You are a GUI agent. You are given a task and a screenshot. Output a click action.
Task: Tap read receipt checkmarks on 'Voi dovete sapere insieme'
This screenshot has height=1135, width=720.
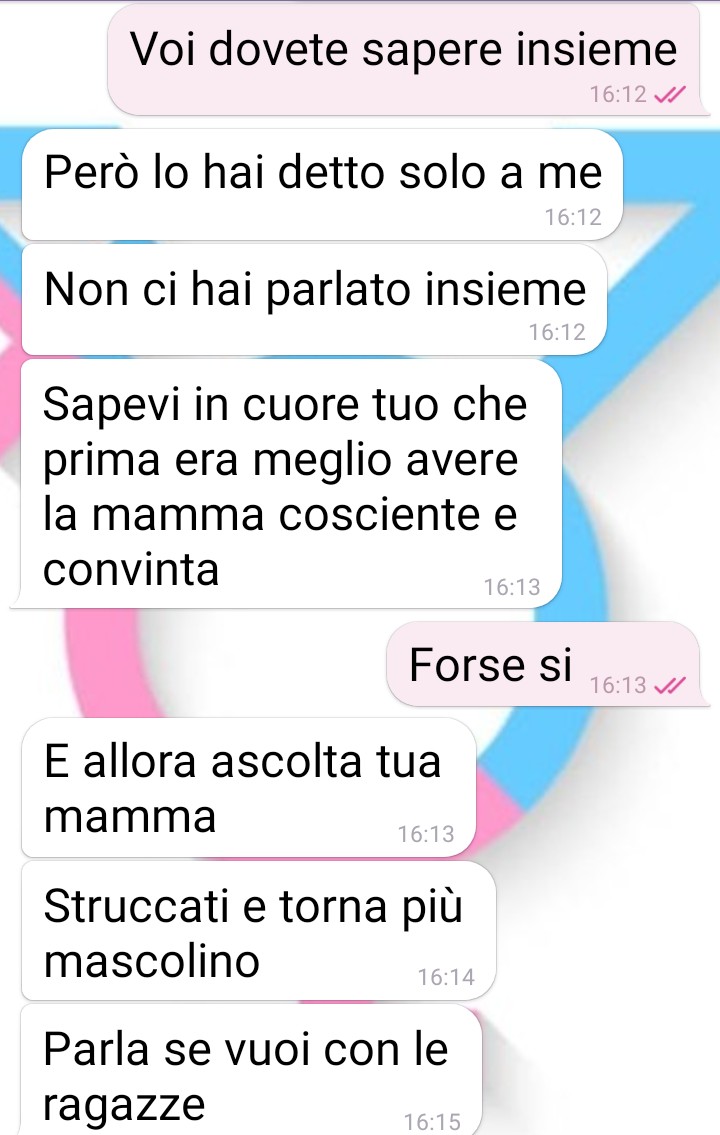tap(669, 95)
